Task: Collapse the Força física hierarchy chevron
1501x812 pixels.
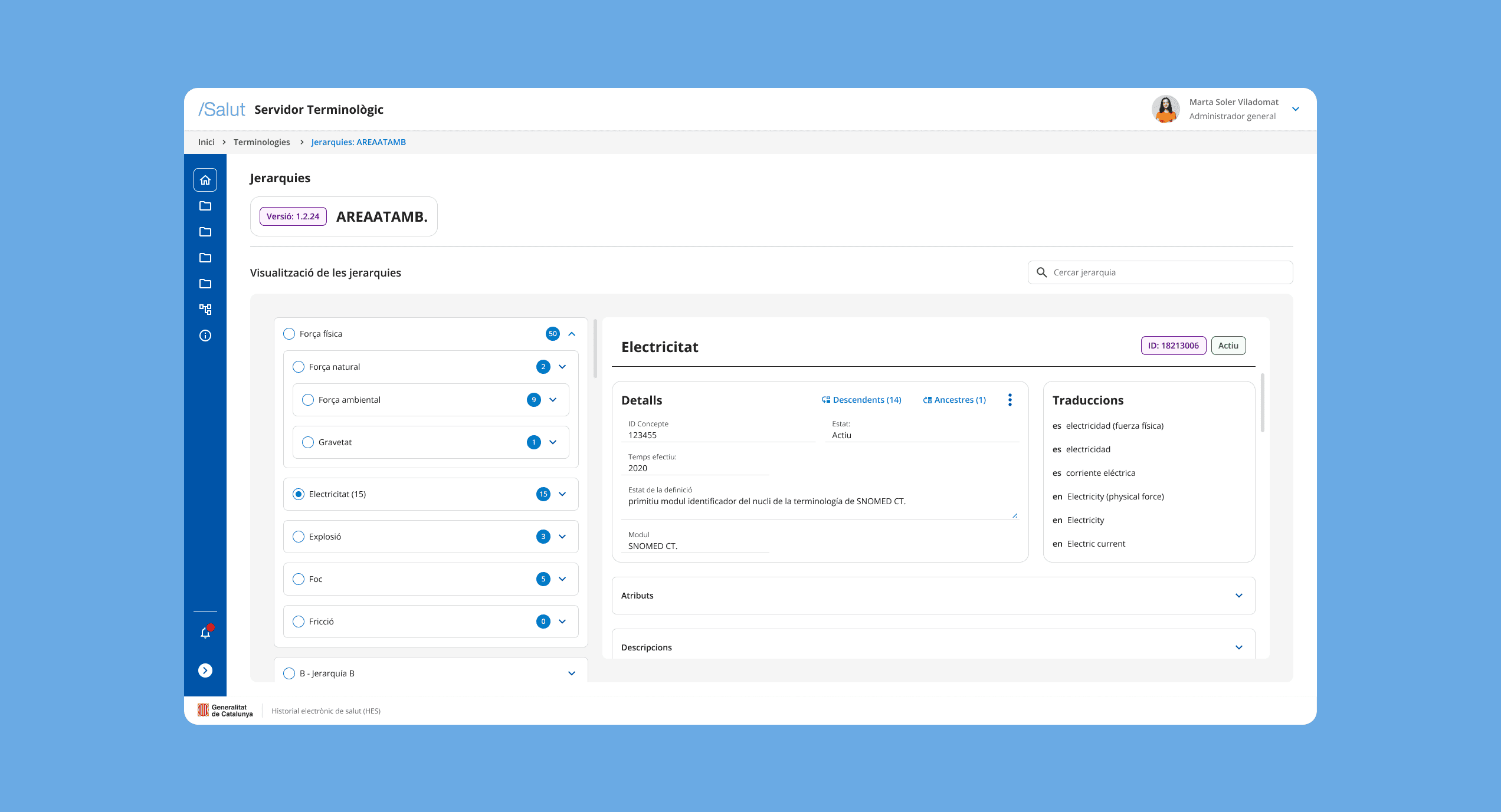Action: tap(572, 334)
